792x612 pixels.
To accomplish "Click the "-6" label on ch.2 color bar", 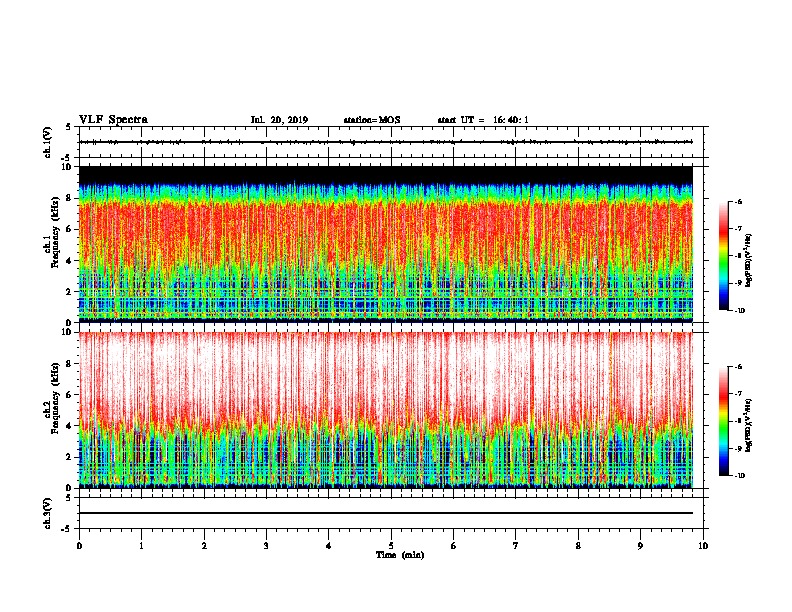I will 738,367.
